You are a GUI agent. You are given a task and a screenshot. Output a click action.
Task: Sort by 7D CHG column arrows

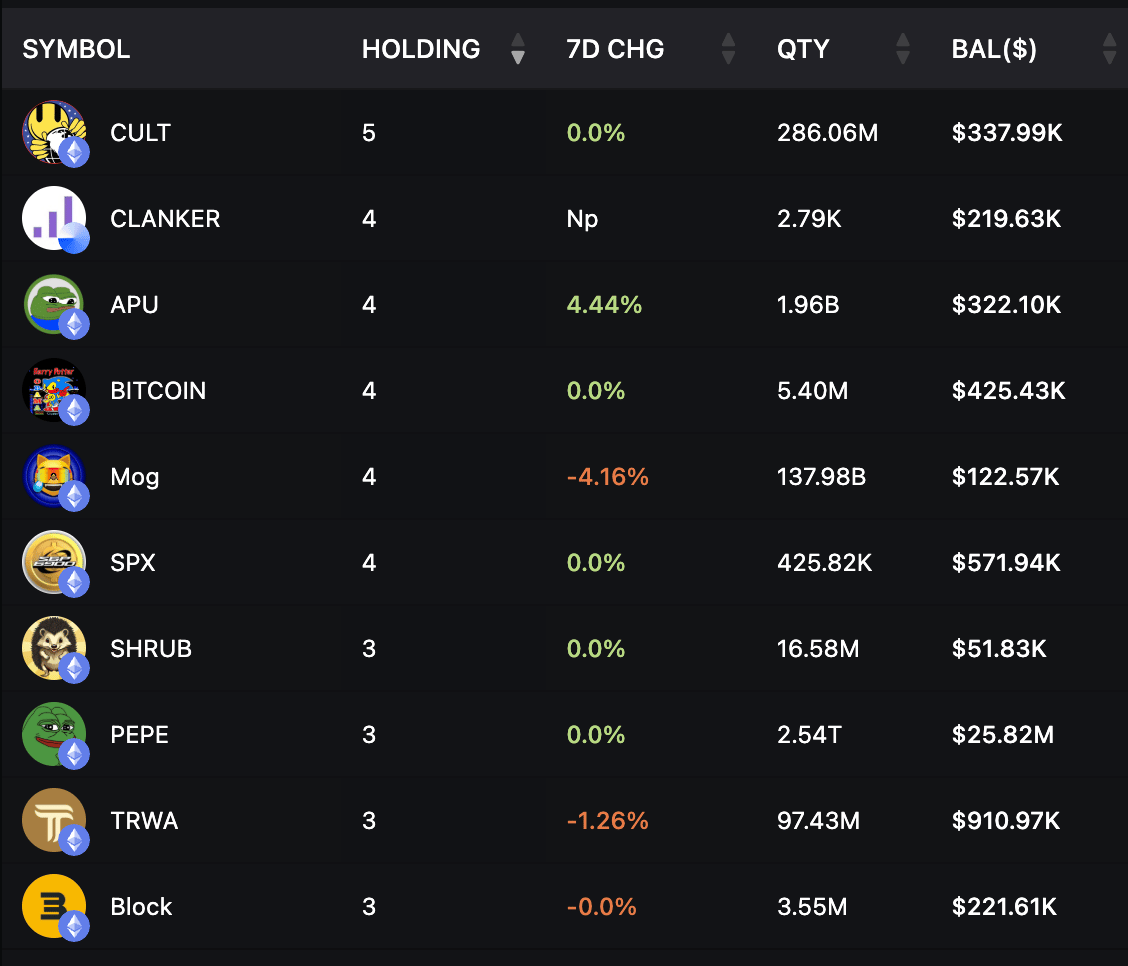pos(728,49)
